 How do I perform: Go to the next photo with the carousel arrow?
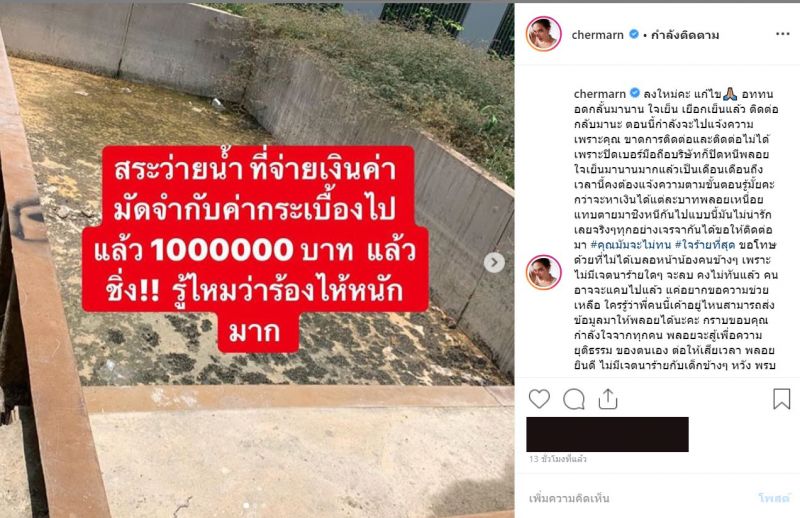coord(494,262)
